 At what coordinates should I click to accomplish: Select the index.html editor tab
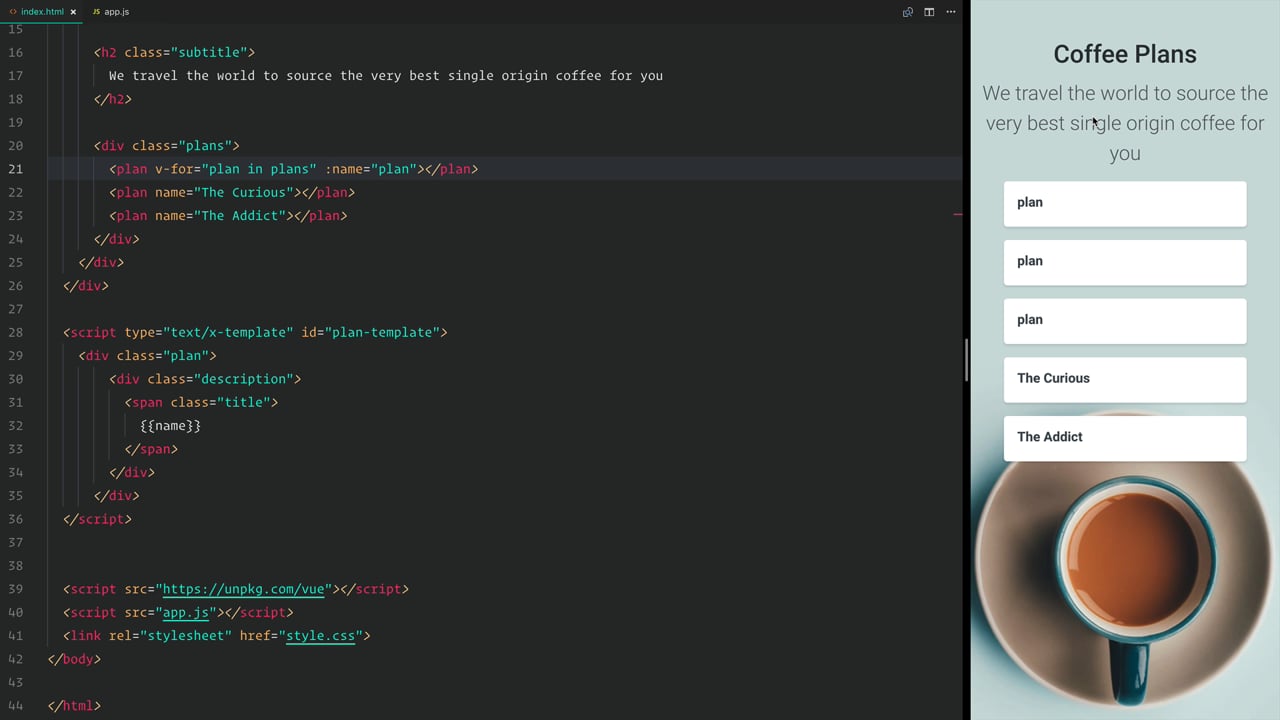point(42,12)
